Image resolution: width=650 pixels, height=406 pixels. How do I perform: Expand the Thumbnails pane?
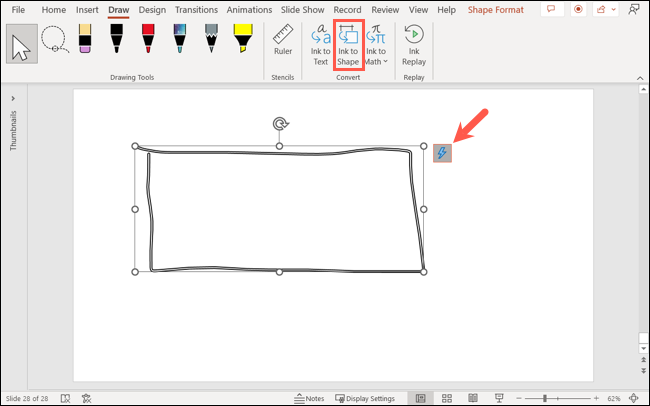pos(13,99)
